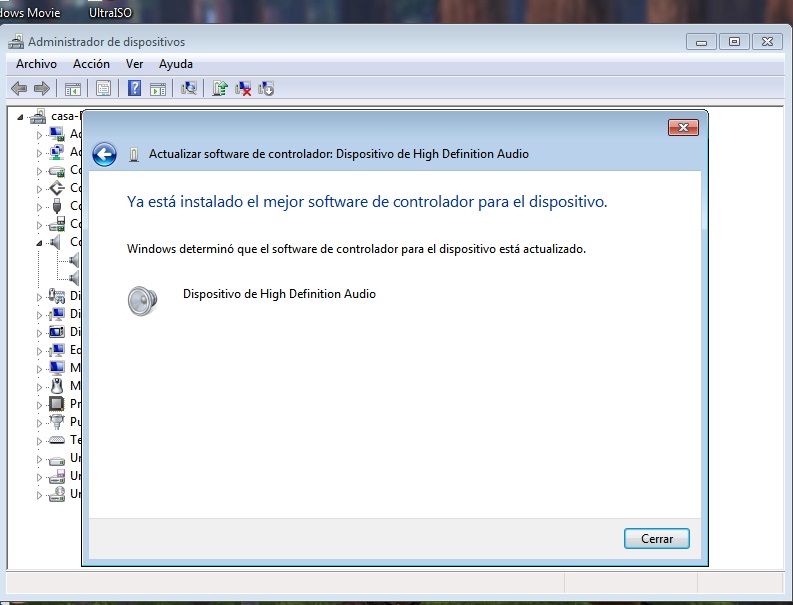
Task: Click the blue back arrow in the driver dialog
Action: [105, 154]
